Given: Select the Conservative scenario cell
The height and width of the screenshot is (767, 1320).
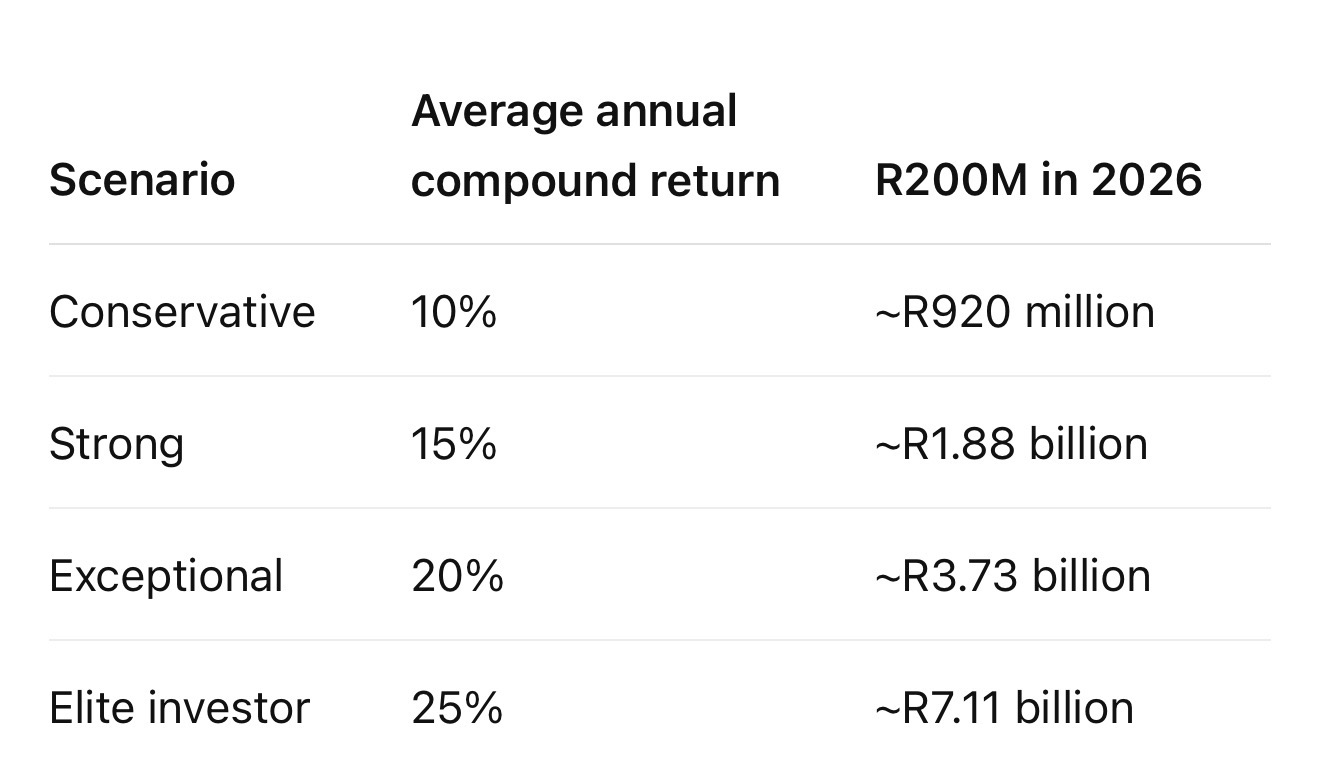Looking at the screenshot, I should (182, 311).
